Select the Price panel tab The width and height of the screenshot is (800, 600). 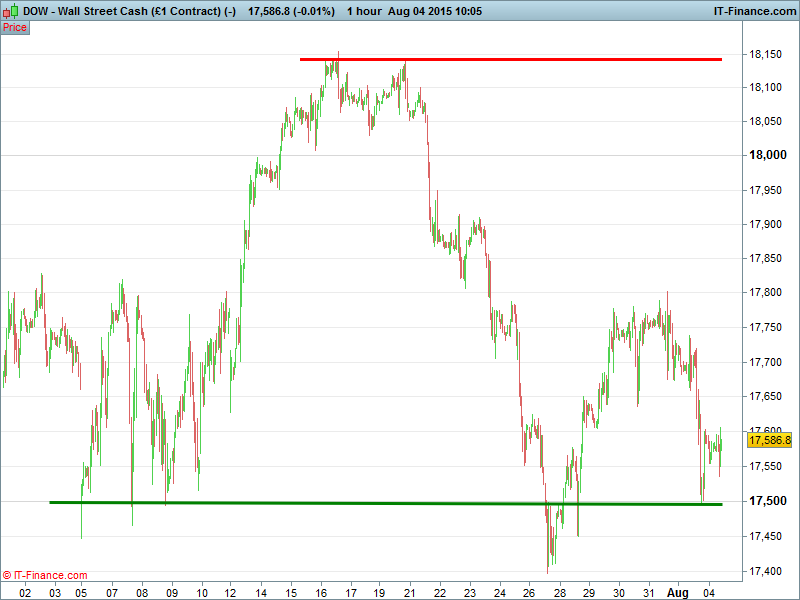[15, 27]
